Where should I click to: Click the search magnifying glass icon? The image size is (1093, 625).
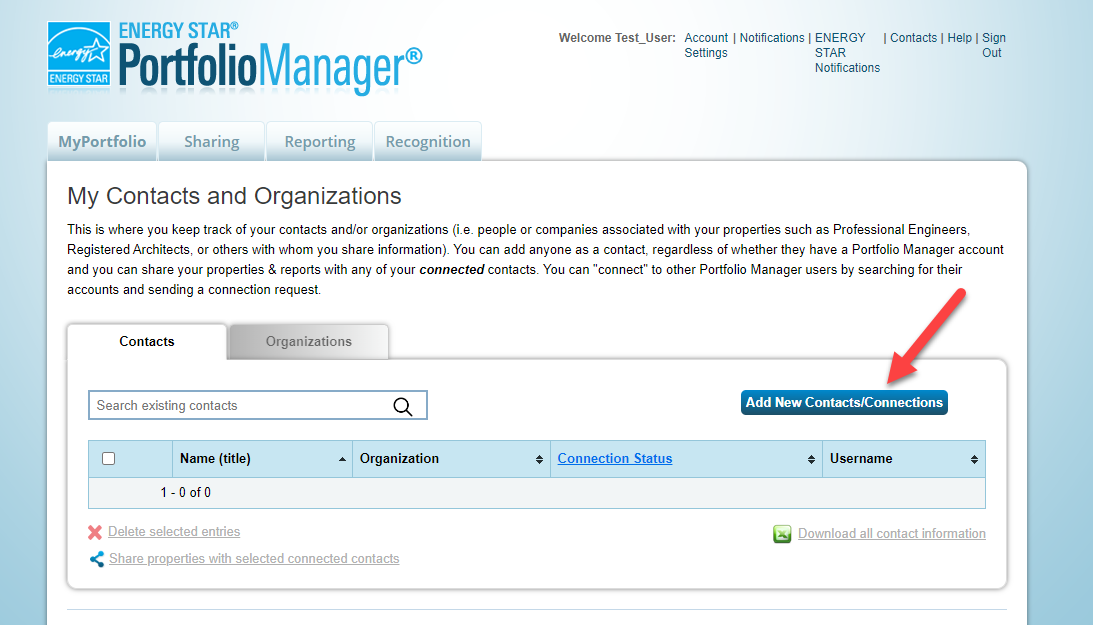403,406
